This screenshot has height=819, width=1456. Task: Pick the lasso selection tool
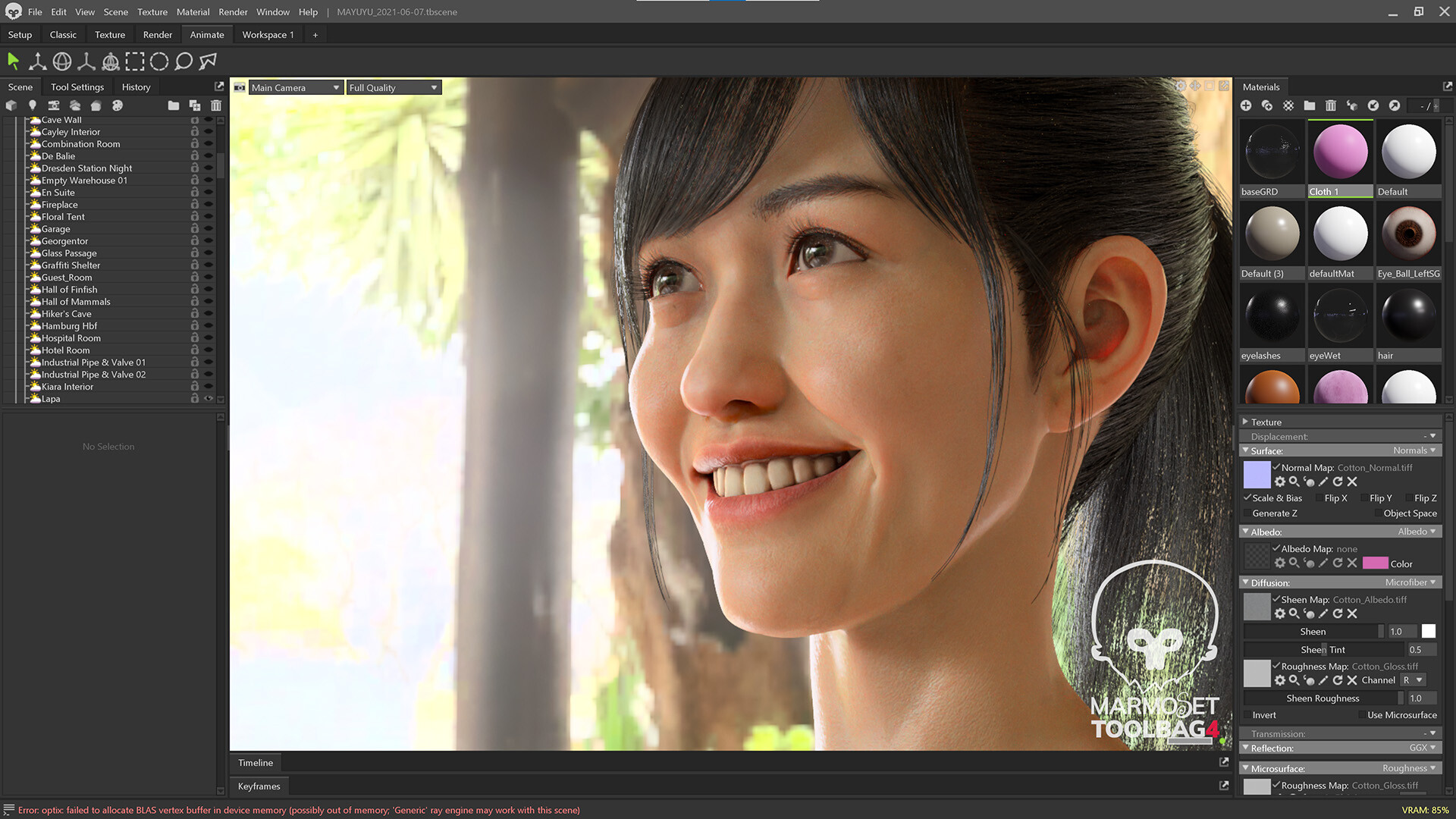tap(184, 61)
